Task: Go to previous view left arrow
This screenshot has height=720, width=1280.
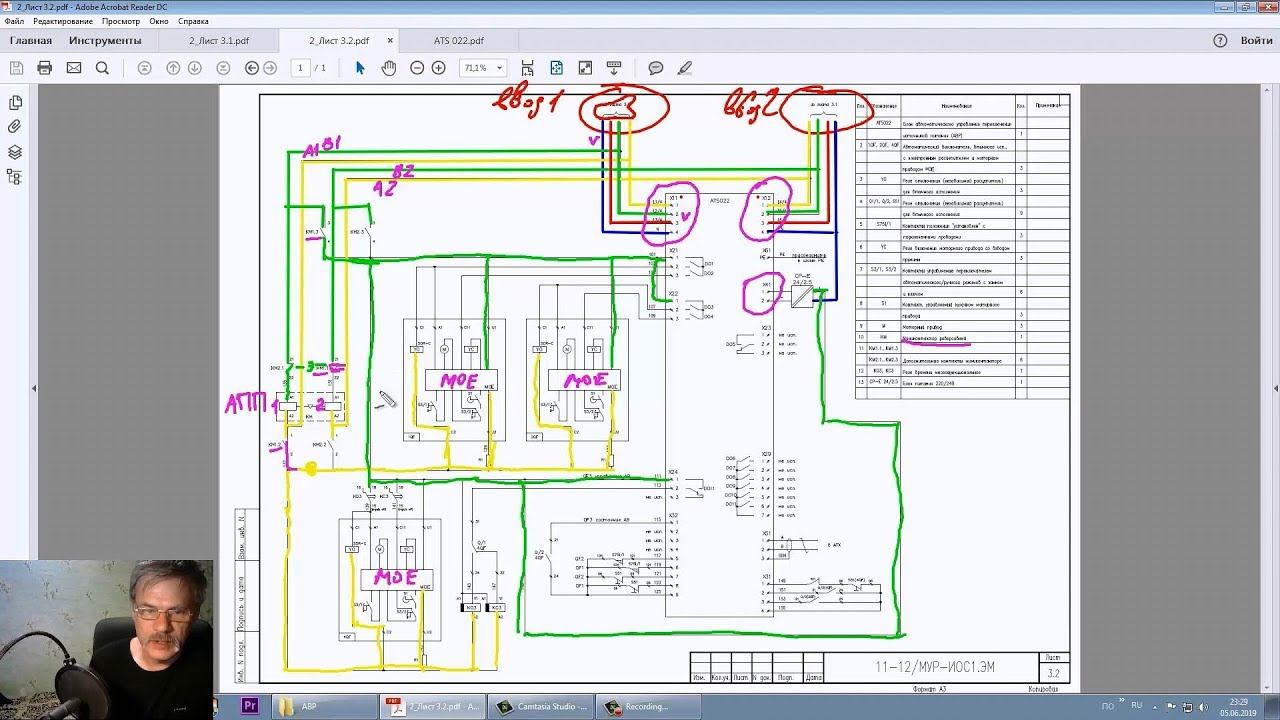Action: 252,68
